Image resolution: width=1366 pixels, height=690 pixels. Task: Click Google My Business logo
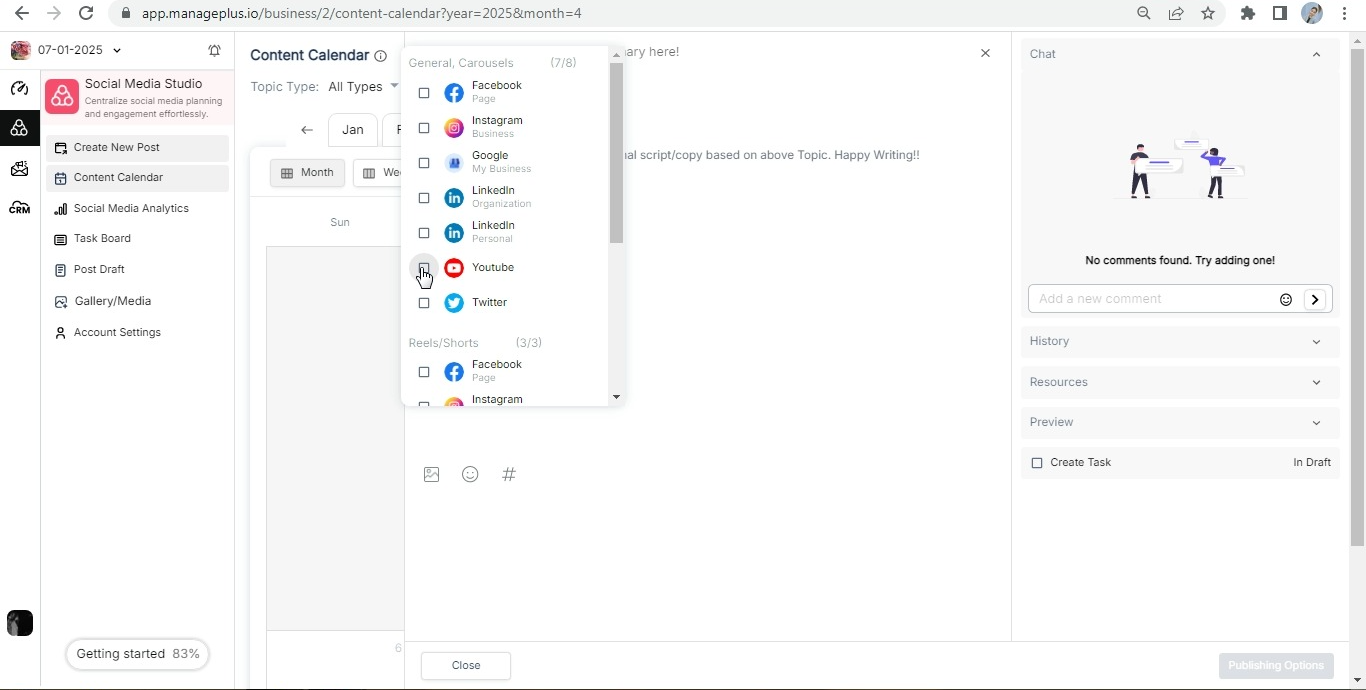tap(454, 163)
